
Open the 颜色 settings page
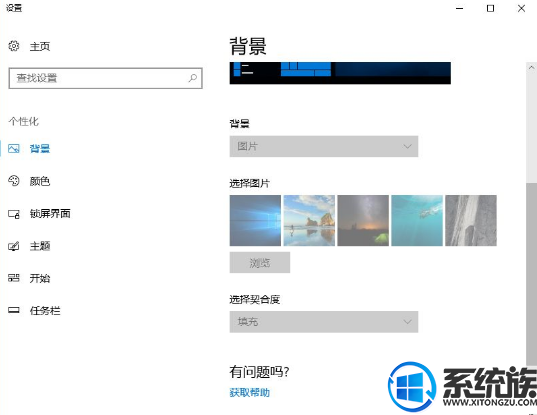(x=40, y=181)
